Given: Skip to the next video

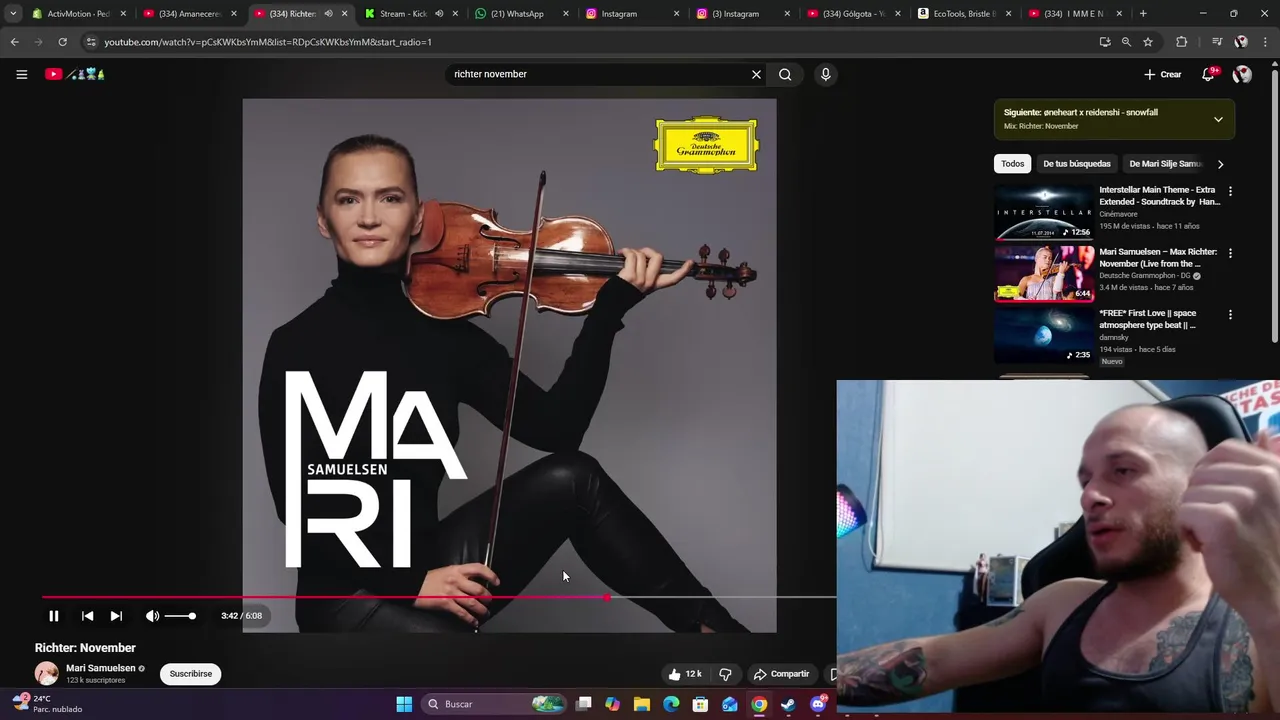Looking at the screenshot, I should click(116, 616).
